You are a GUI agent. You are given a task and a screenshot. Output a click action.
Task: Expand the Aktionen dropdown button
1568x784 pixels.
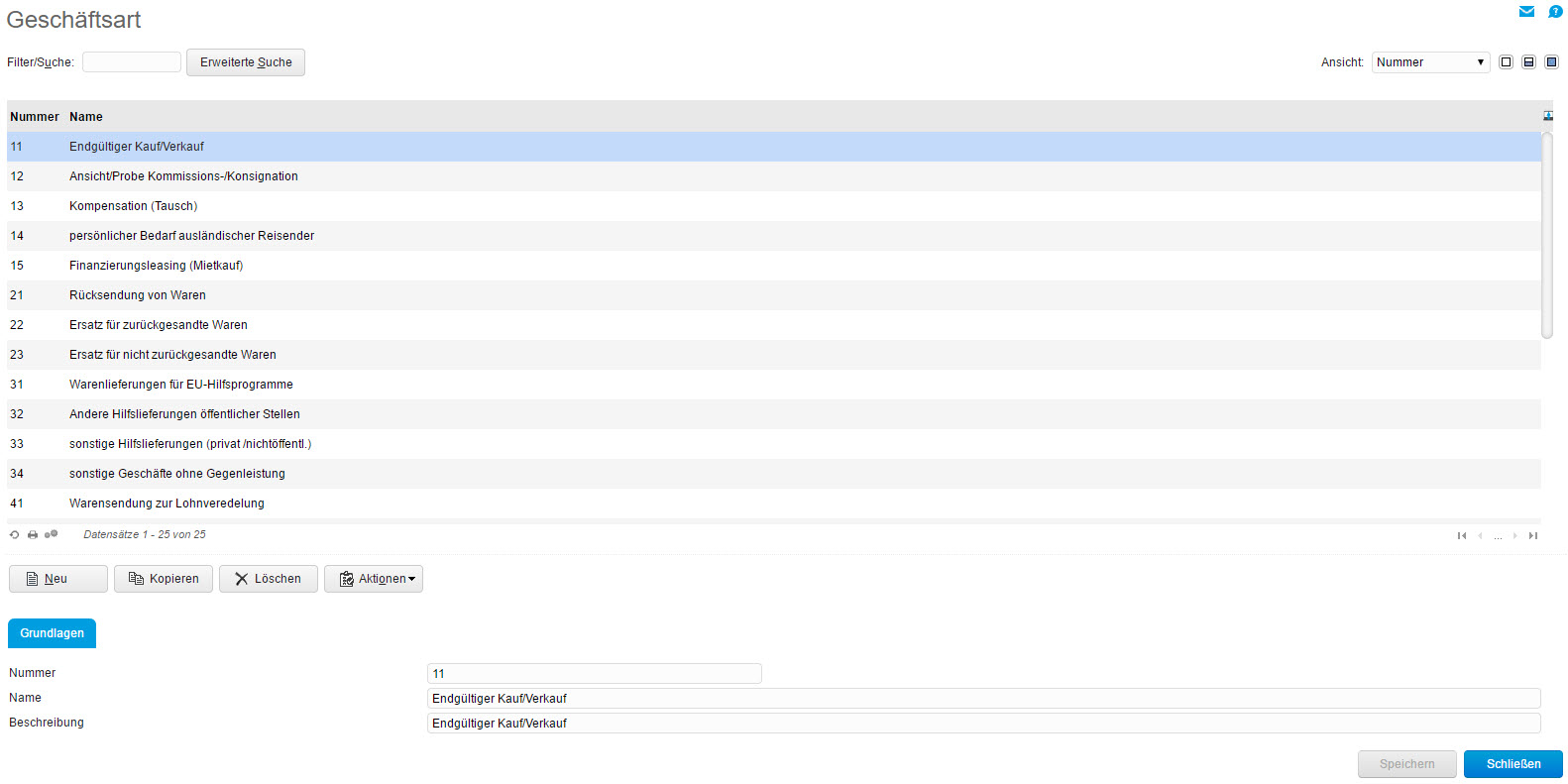click(374, 579)
